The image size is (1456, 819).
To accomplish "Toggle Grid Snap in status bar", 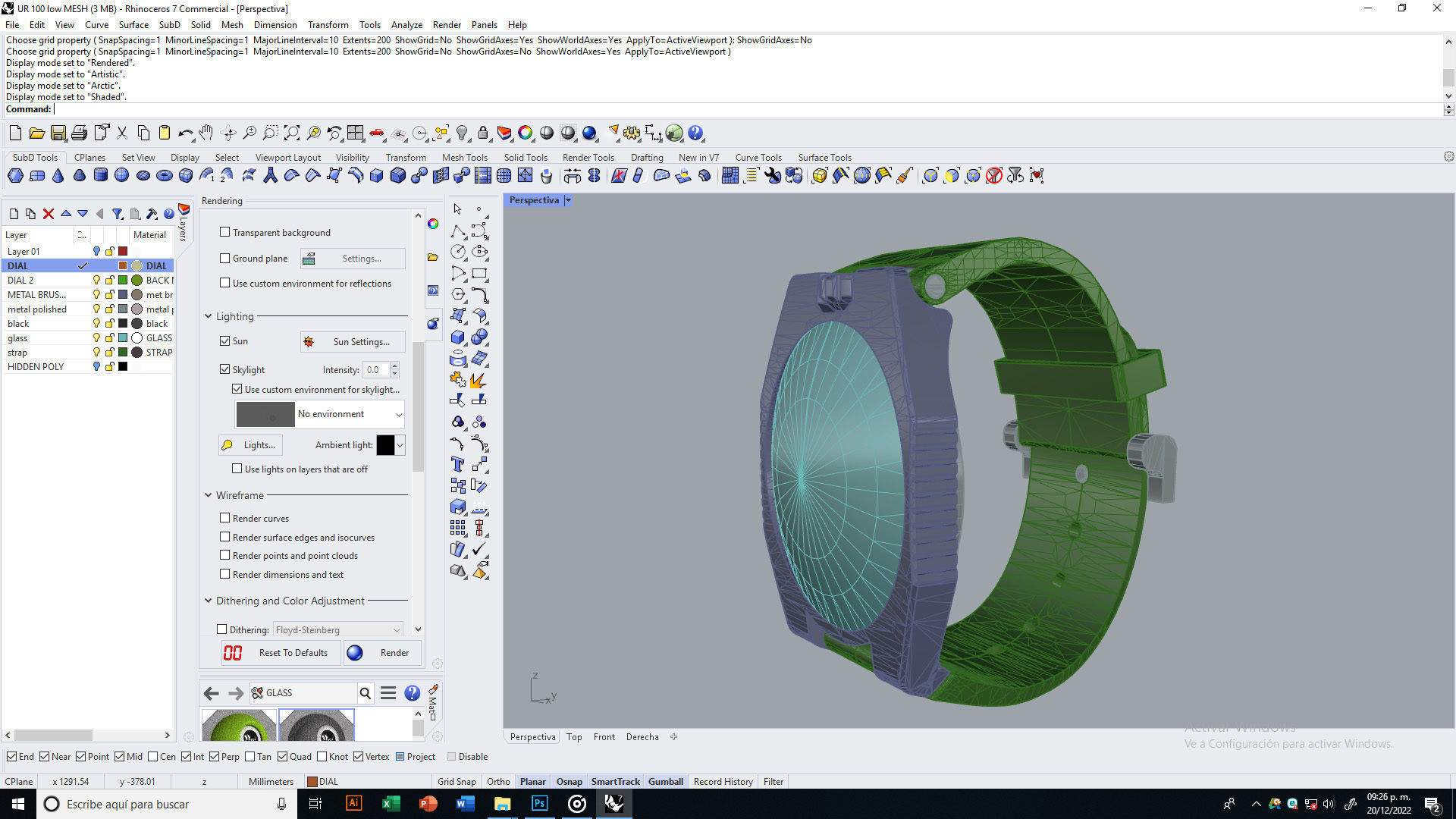I will tap(457, 782).
